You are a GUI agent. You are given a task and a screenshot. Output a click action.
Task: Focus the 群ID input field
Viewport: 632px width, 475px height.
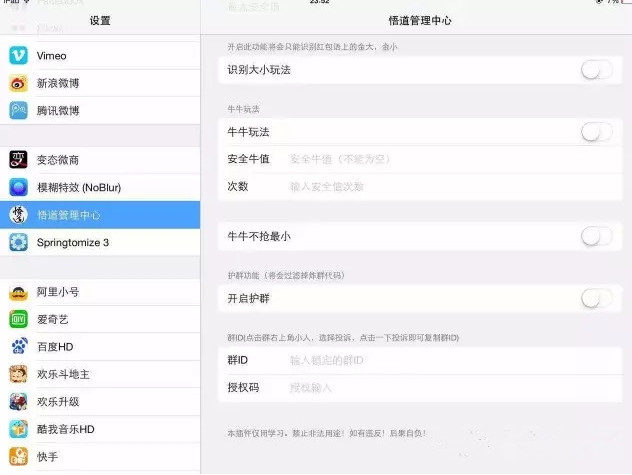(453, 360)
